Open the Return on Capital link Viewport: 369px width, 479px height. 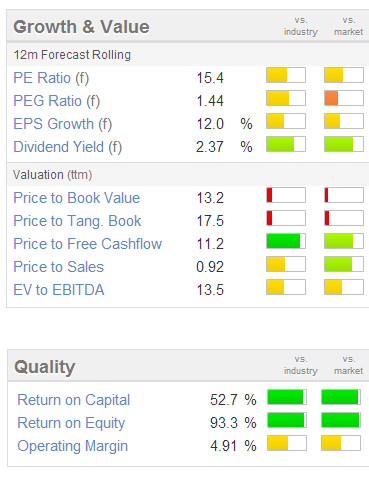pos(74,400)
